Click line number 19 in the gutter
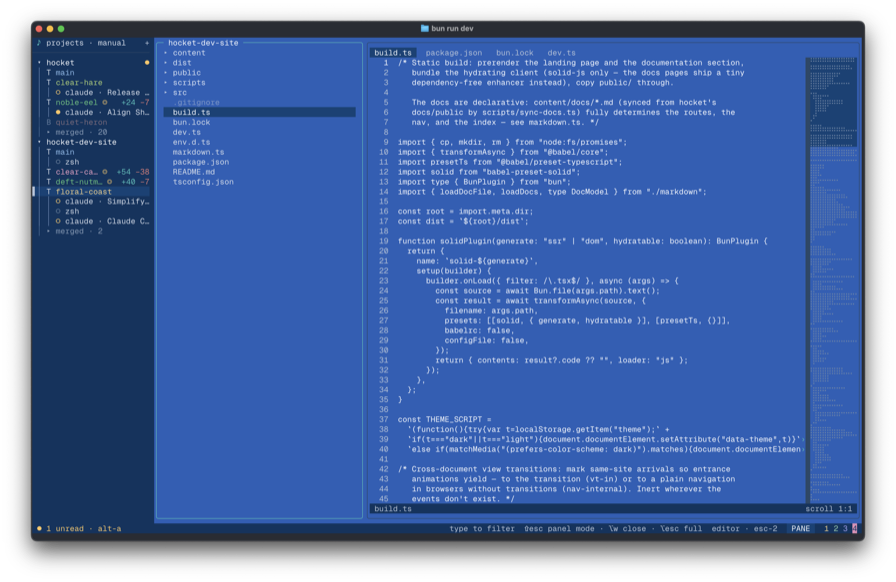 pos(383,241)
